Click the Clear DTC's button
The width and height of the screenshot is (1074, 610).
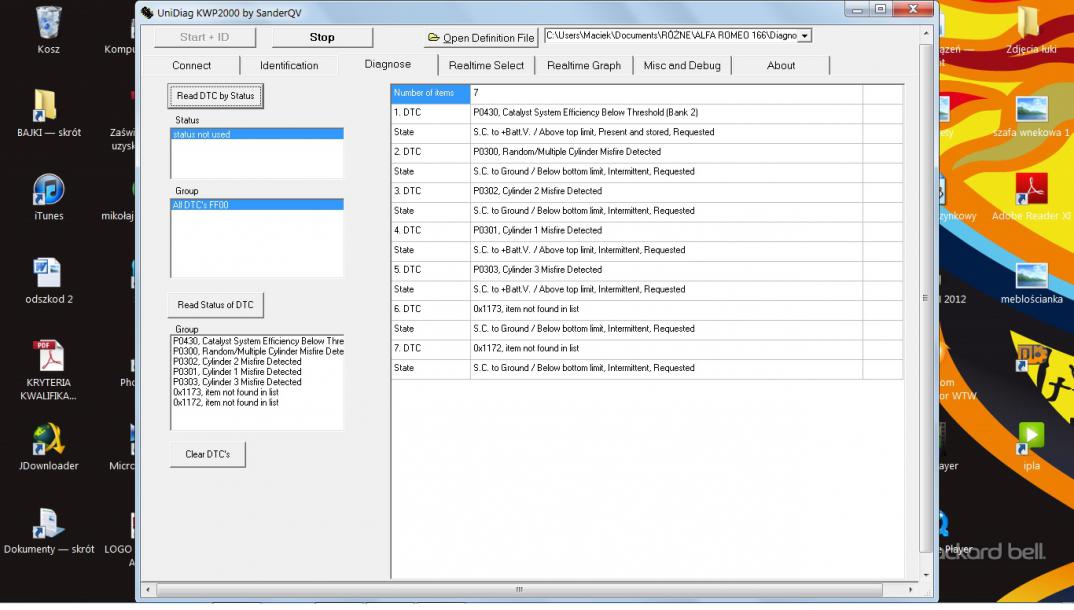[207, 455]
